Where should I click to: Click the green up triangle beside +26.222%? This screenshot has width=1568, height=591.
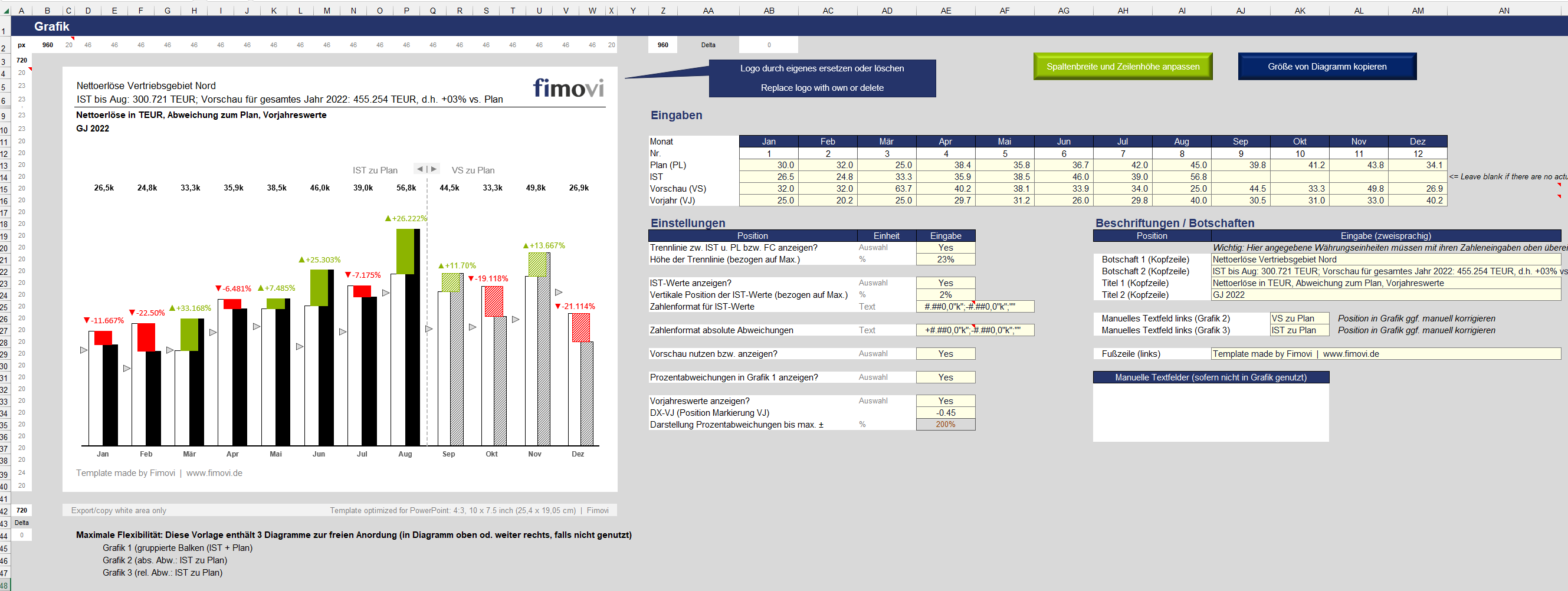point(388,218)
